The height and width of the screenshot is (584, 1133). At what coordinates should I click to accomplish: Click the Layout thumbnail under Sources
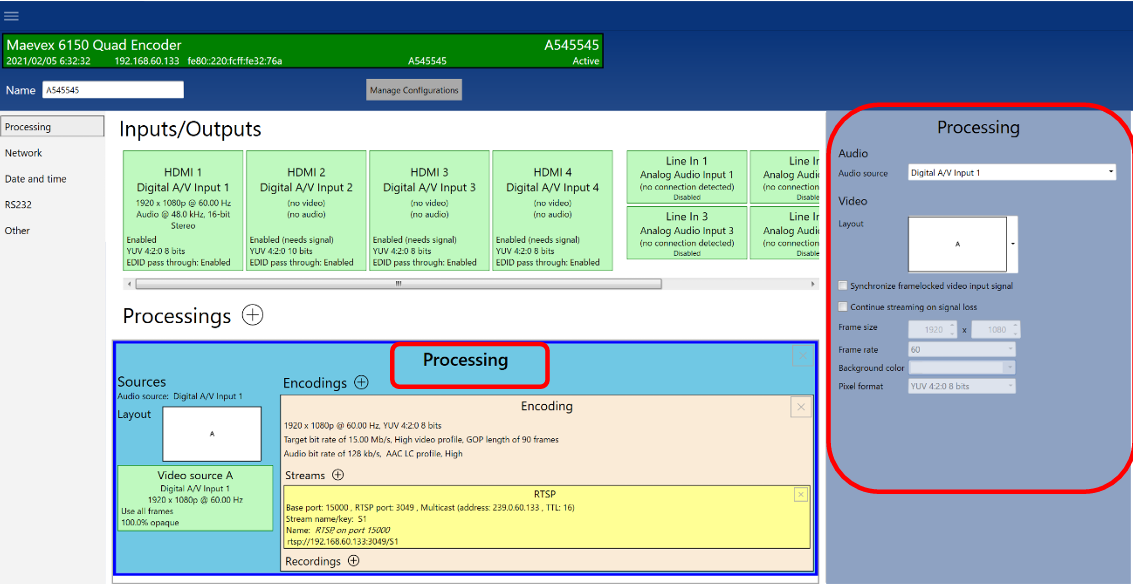point(212,434)
